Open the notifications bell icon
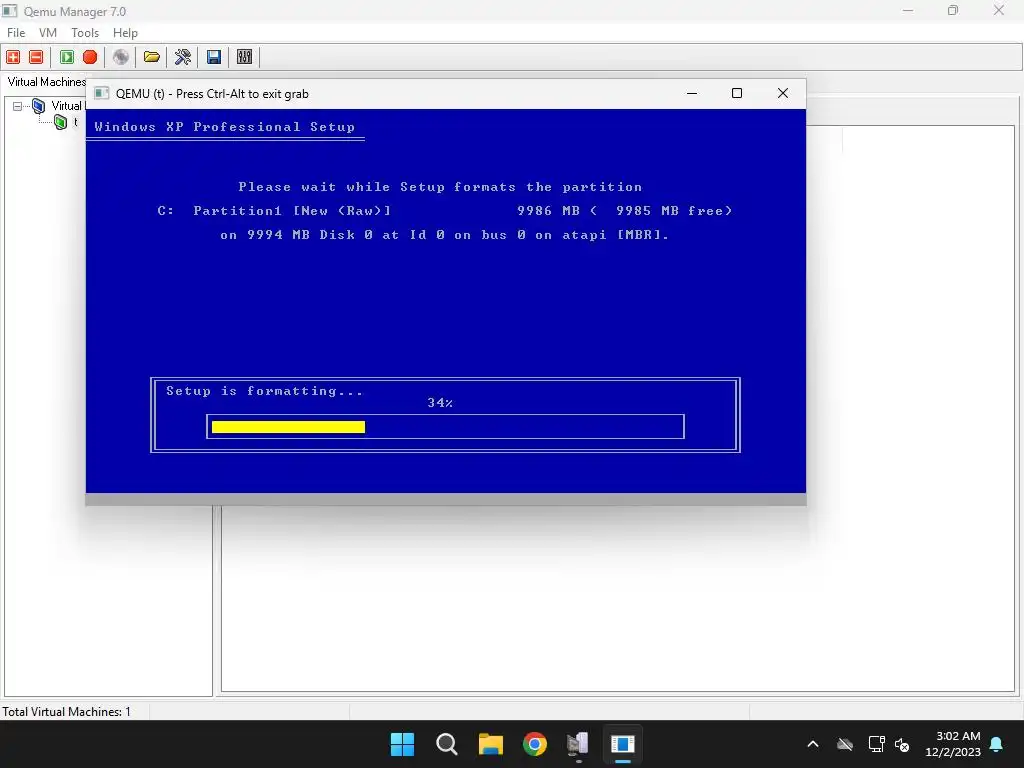This screenshot has height=768, width=1024. [997, 744]
